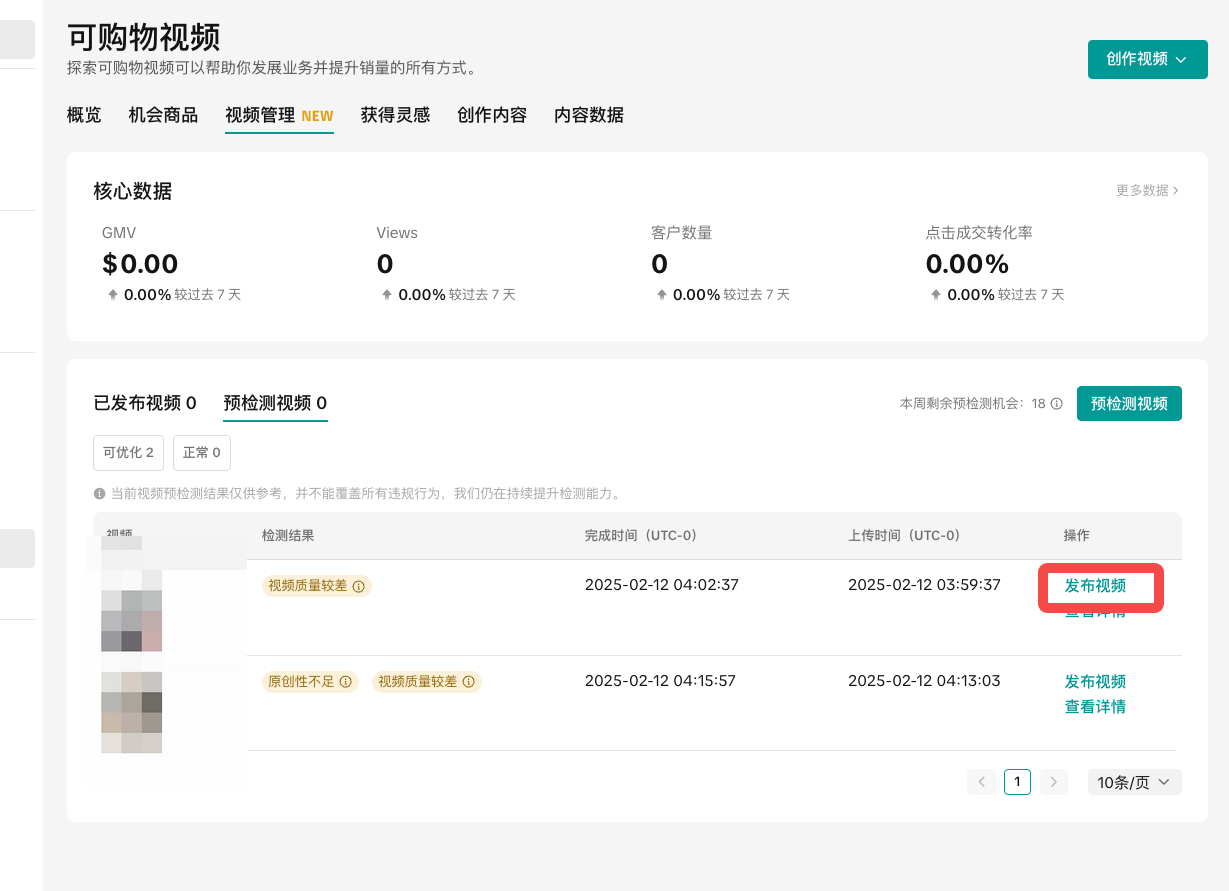The height and width of the screenshot is (891, 1229).
Task: Toggle the 可优化 2 filter chip
Action: point(128,453)
